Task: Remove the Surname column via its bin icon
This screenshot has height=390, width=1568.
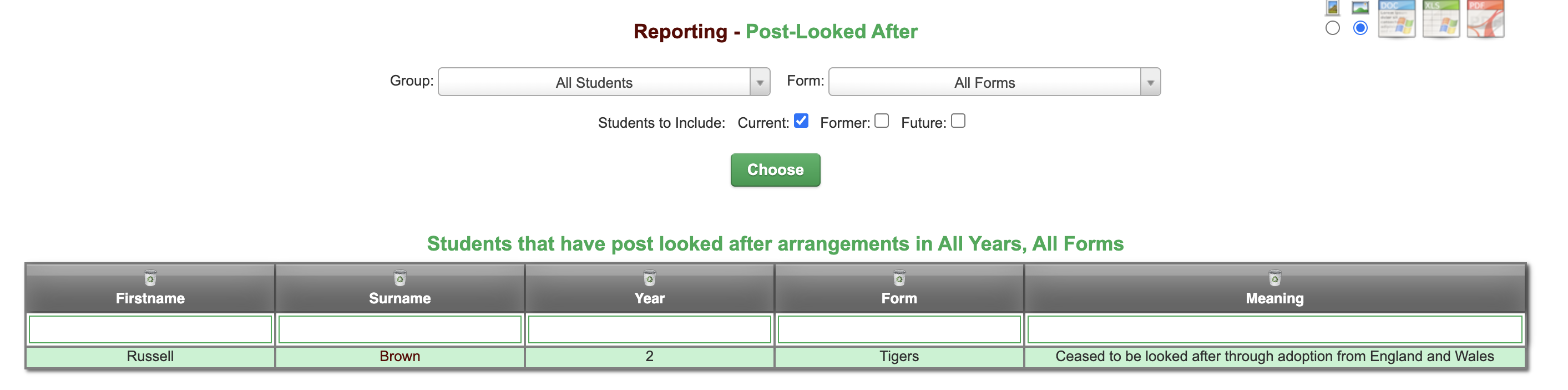Action: [x=400, y=278]
